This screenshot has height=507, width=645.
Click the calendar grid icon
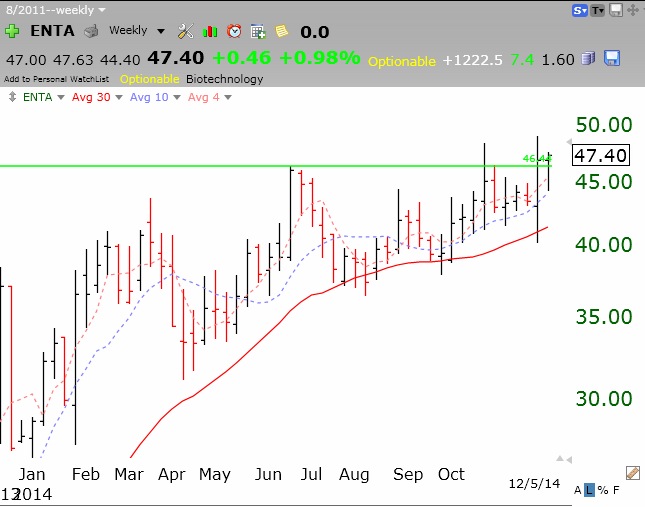258,31
